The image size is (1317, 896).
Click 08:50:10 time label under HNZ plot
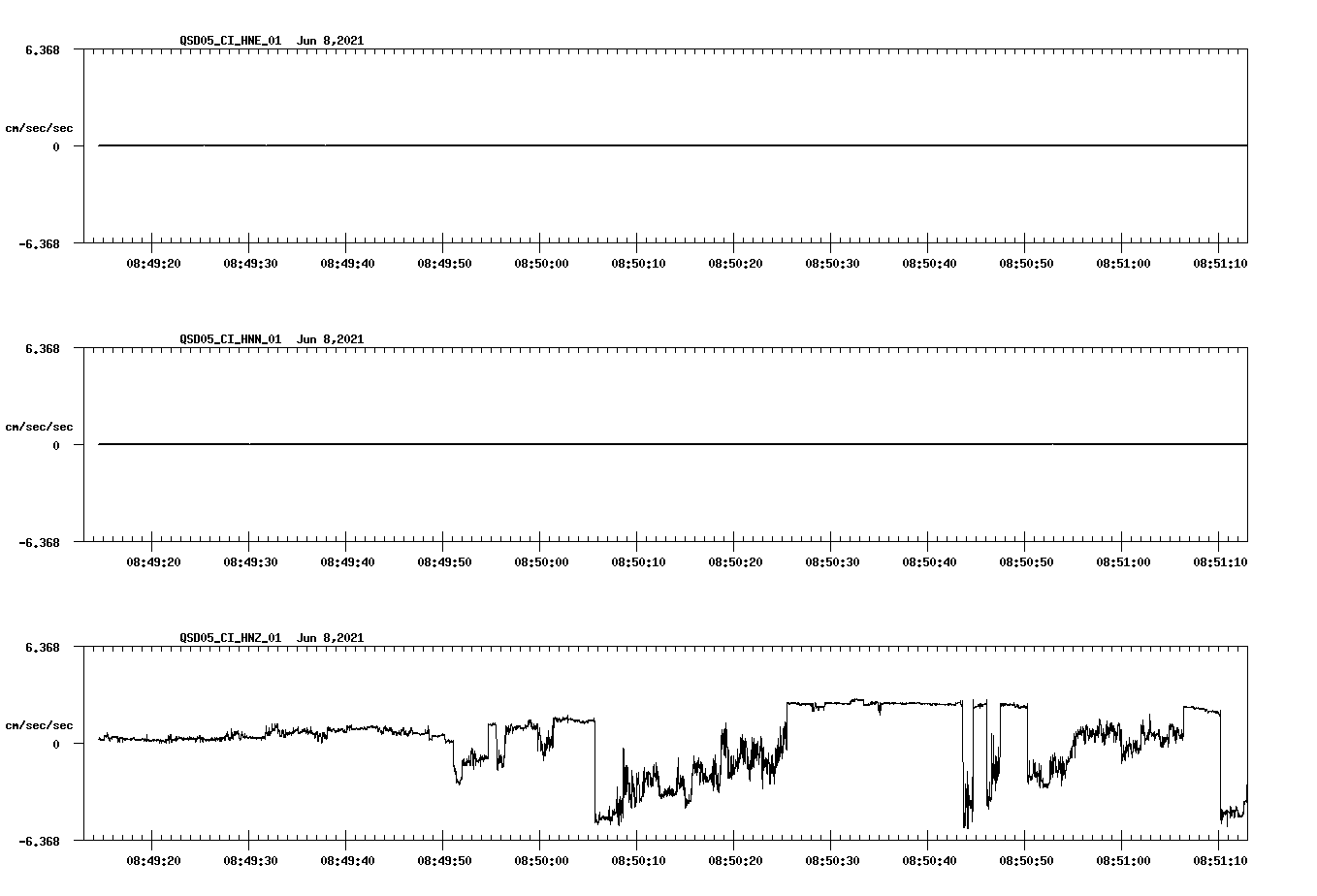[x=638, y=861]
